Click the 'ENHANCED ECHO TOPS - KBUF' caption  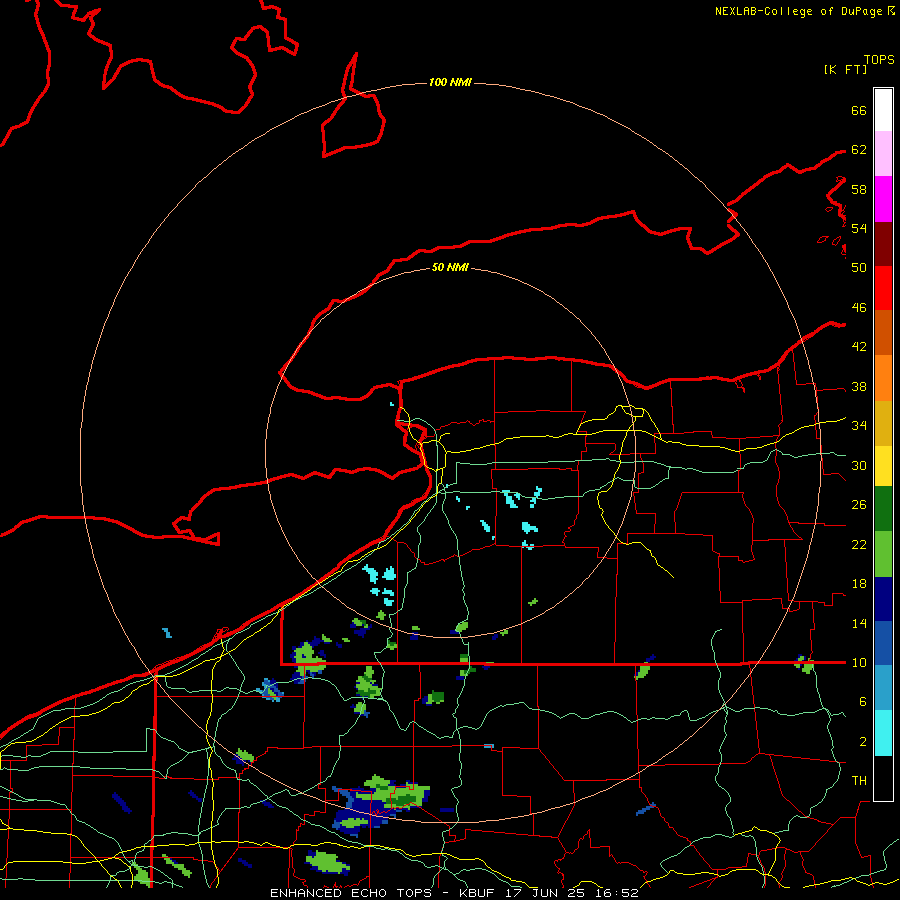383,893
